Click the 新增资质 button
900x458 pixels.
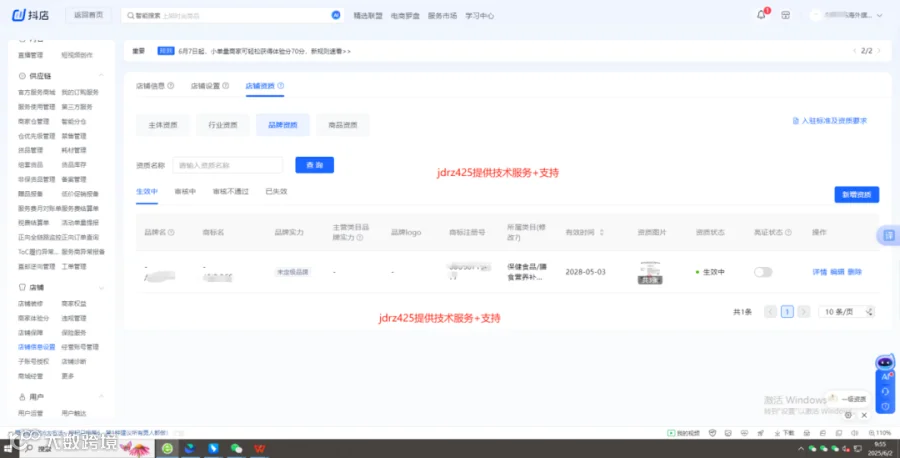click(x=856, y=195)
